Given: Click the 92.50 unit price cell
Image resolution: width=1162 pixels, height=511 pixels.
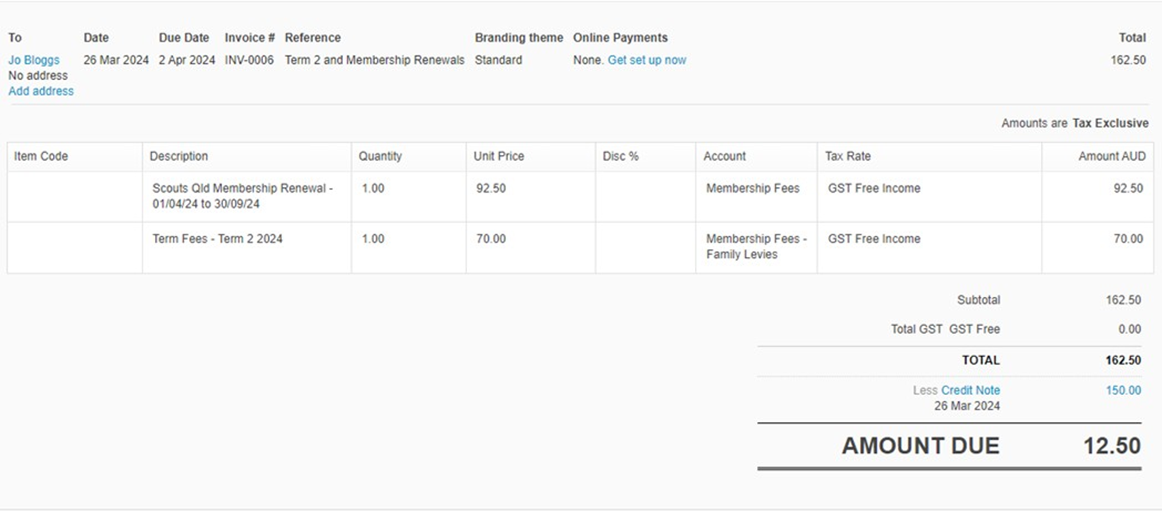Looking at the screenshot, I should tap(531, 196).
